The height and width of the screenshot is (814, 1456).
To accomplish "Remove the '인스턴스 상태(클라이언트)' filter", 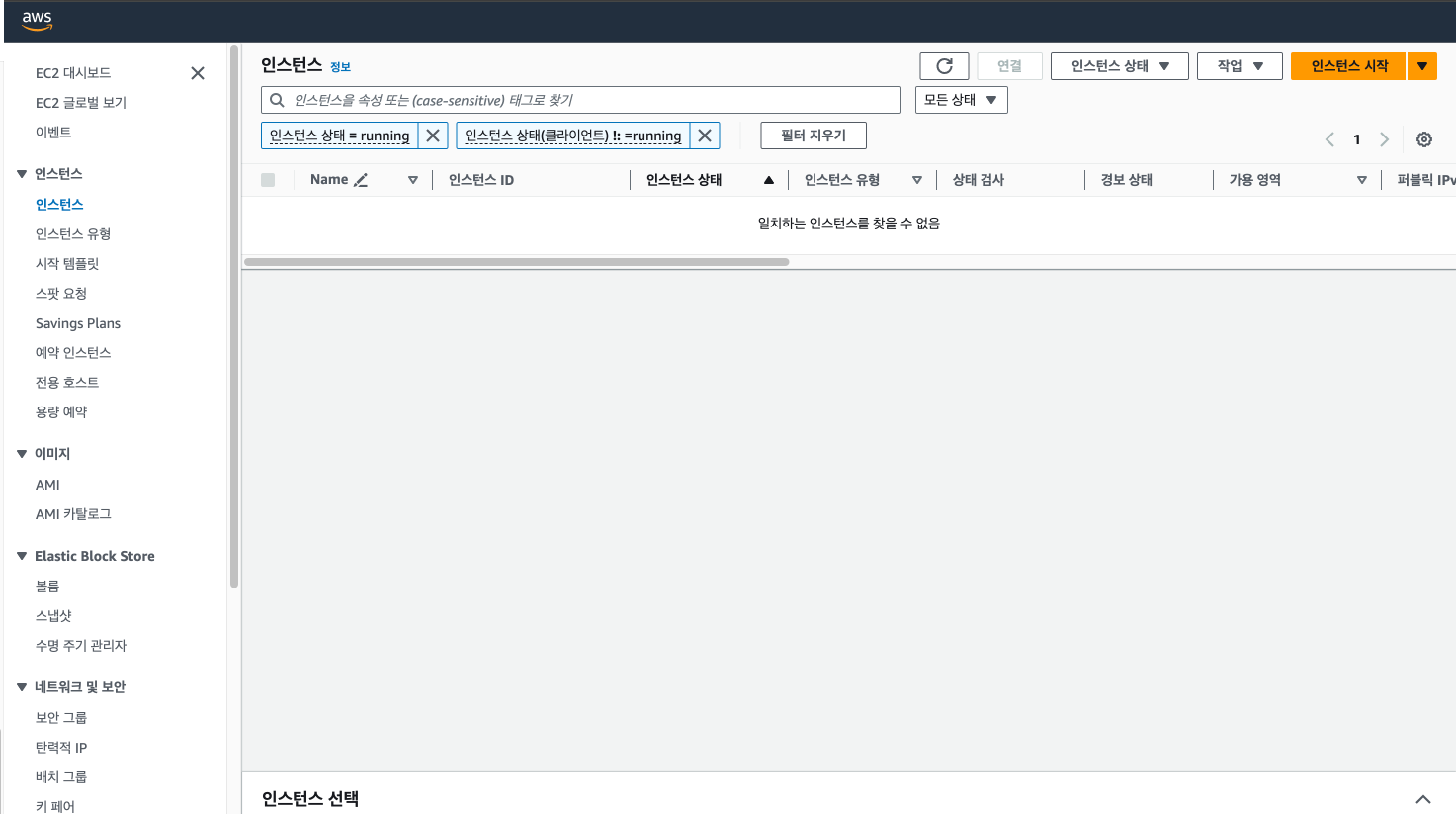I will (x=705, y=136).
